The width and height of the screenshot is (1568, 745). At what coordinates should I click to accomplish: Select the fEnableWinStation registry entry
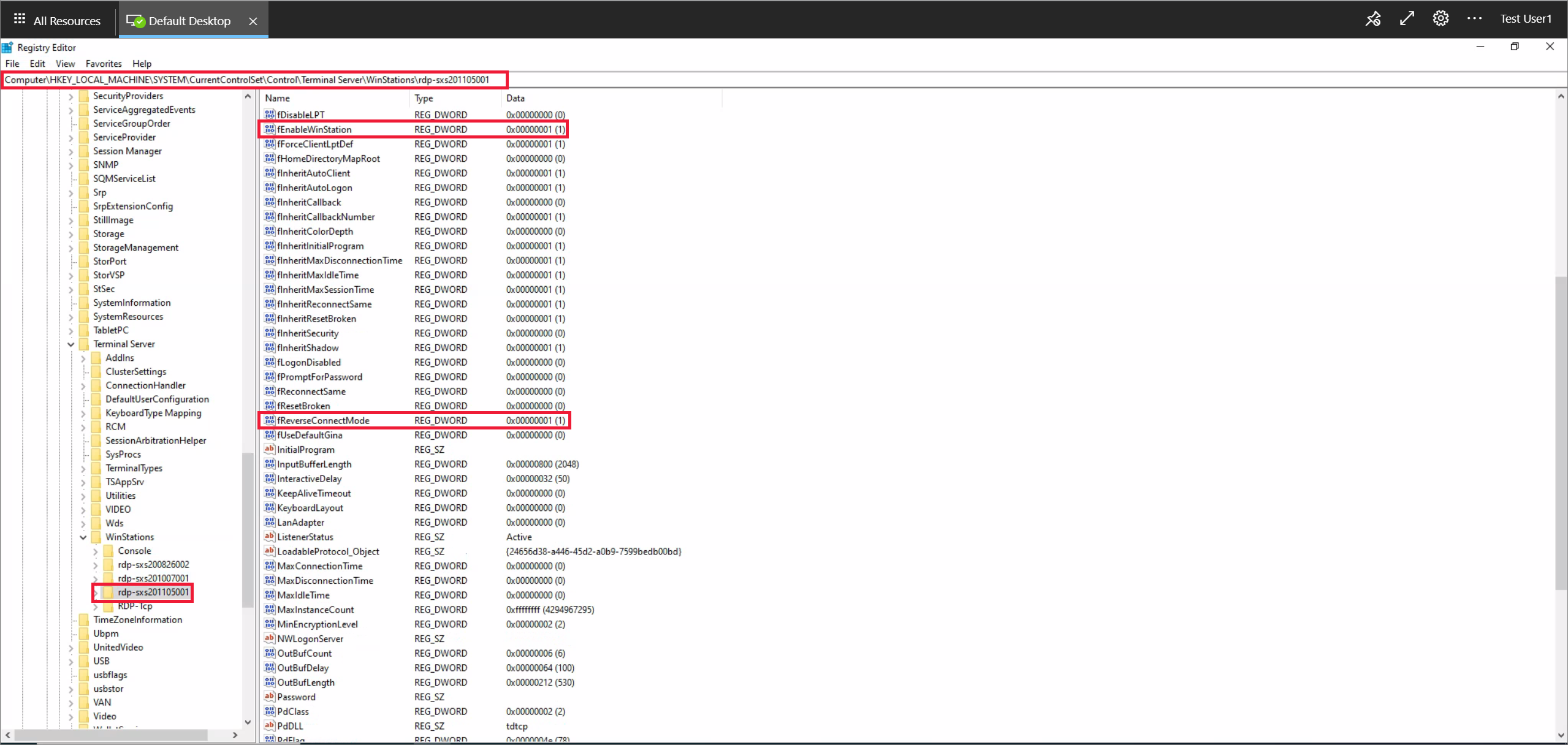pos(314,129)
